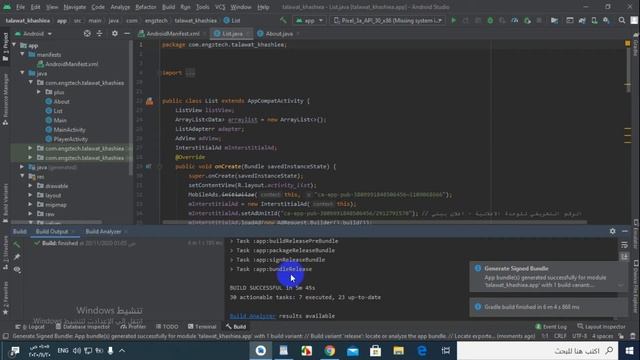Click scroll to end icon in build output
Image resolution: width=640 pixels, height=360 pixels.
tap(624, 256)
